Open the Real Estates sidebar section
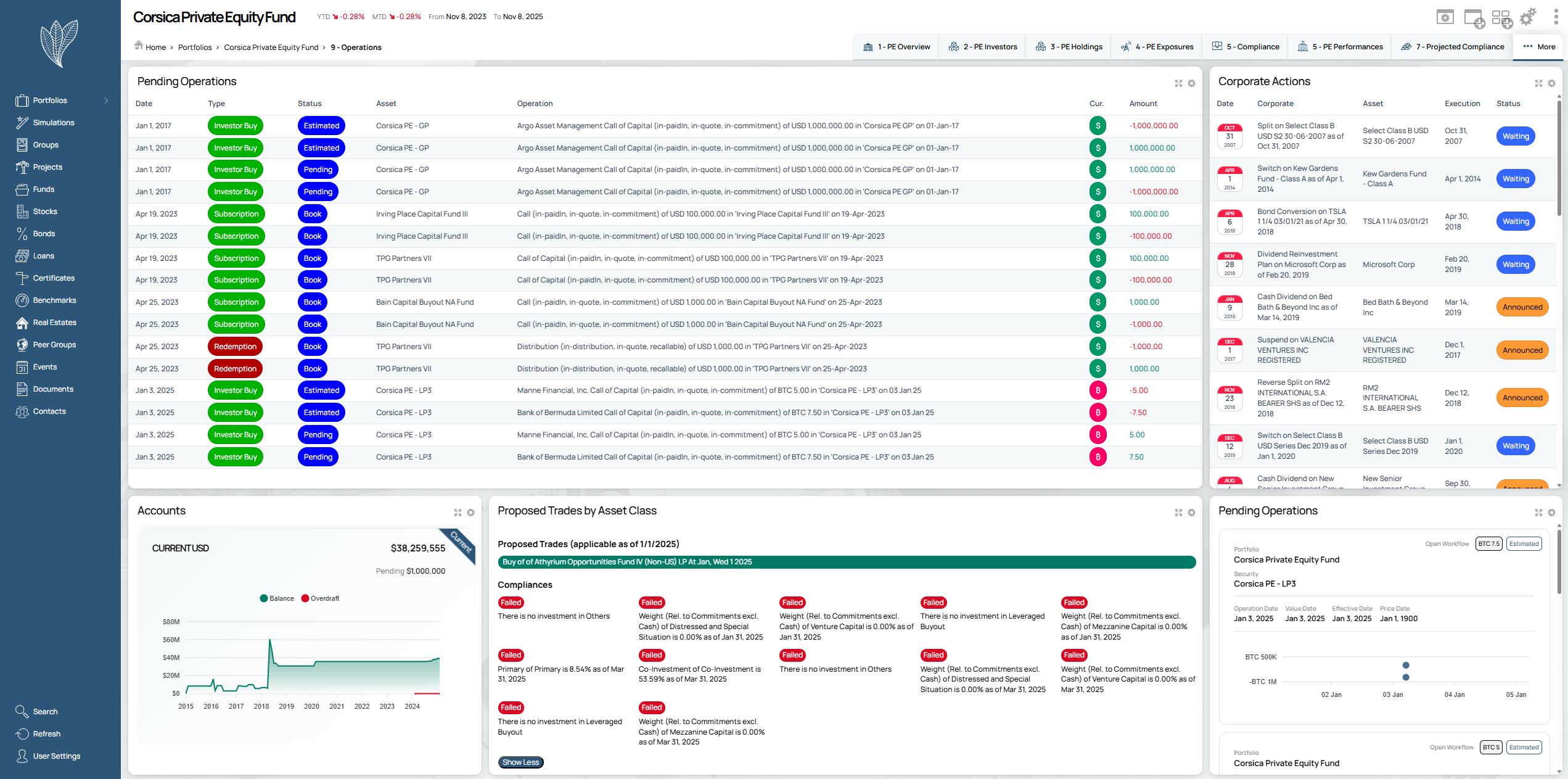 pos(54,323)
